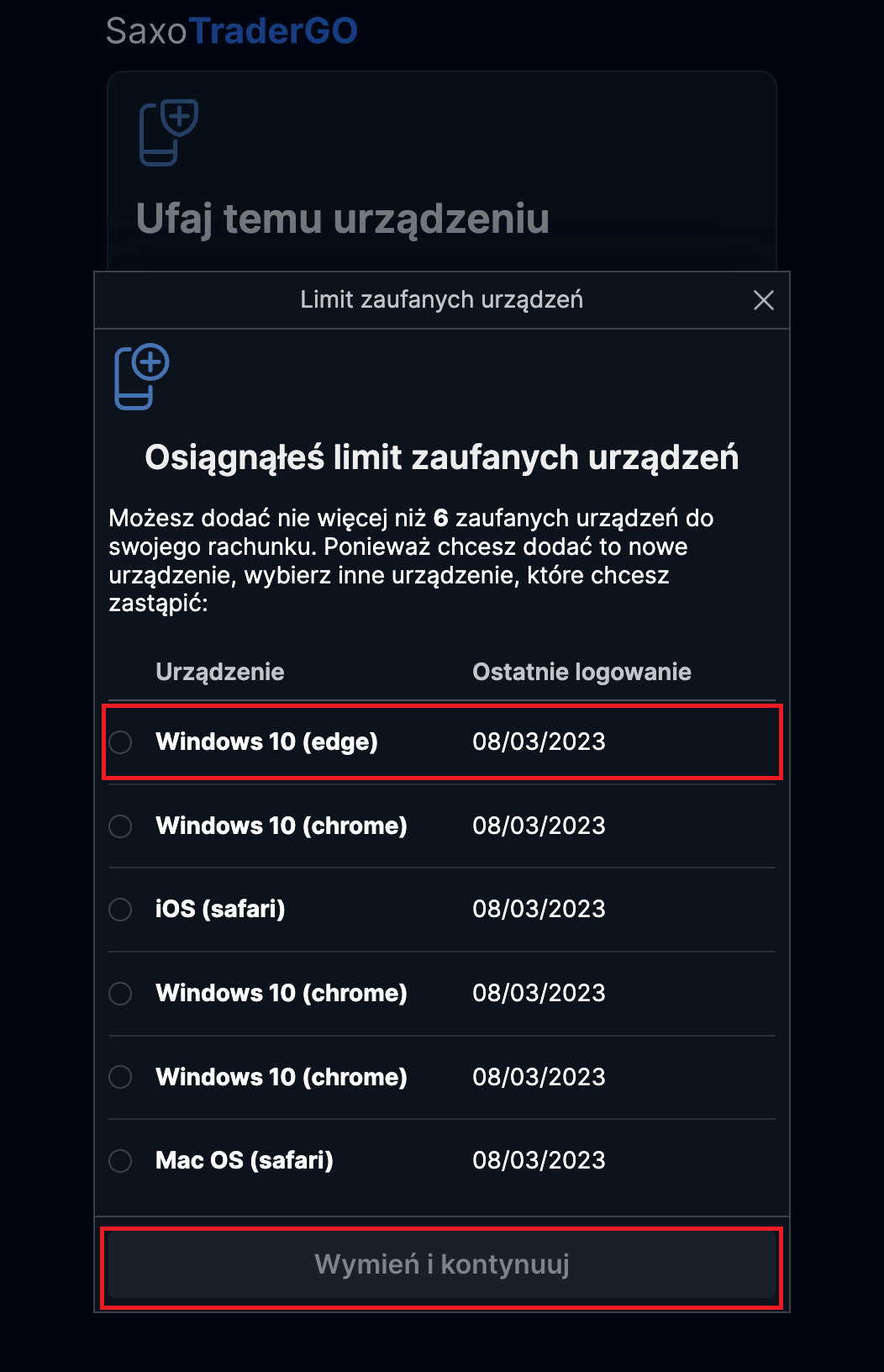Viewport: 884px width, 1372px height.
Task: Select the iOS (safari) radio button
Action: click(120, 910)
